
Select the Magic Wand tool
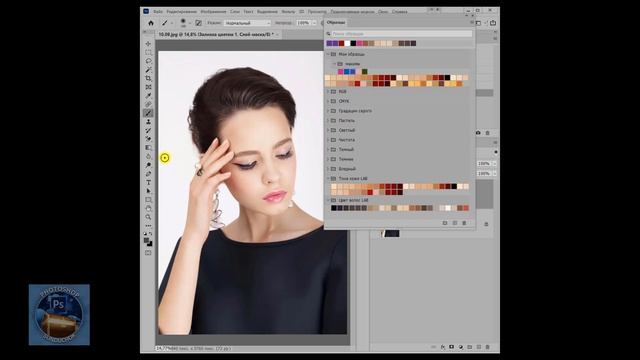(x=148, y=70)
